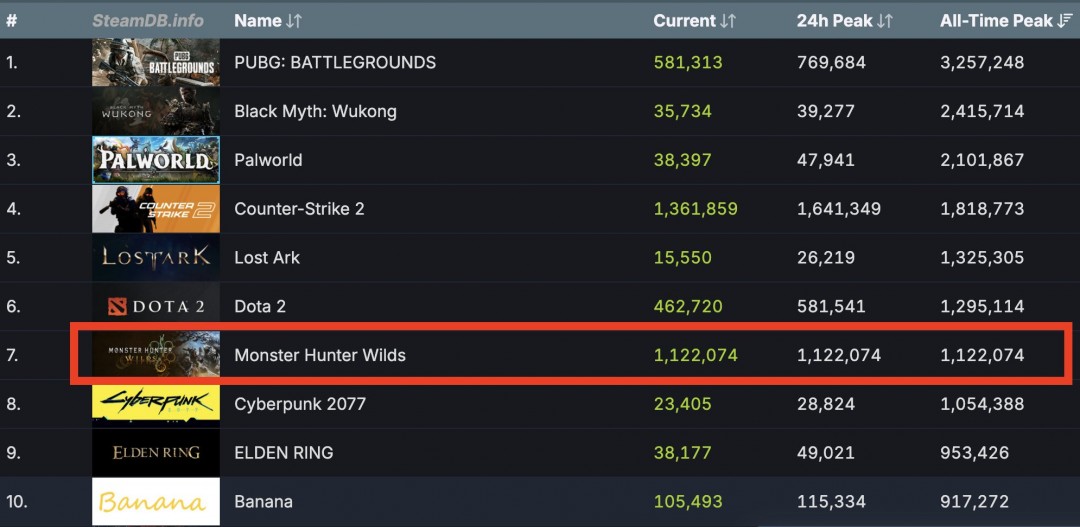Click the Lost Ark logo image
Viewport: 1080px width, 527px height.
click(x=156, y=257)
